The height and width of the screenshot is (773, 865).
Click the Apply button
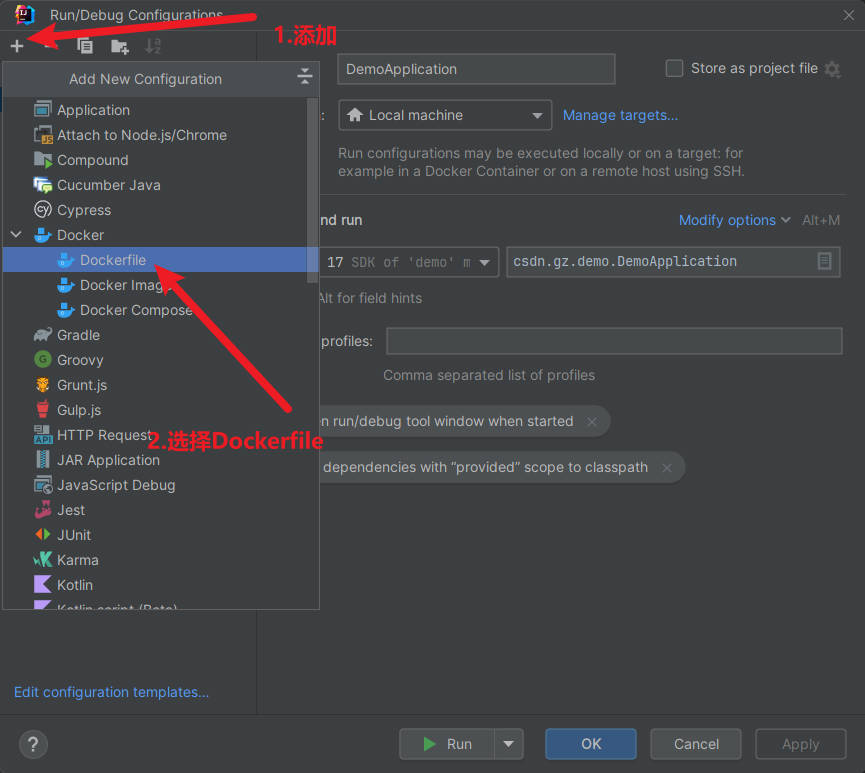[x=800, y=744]
